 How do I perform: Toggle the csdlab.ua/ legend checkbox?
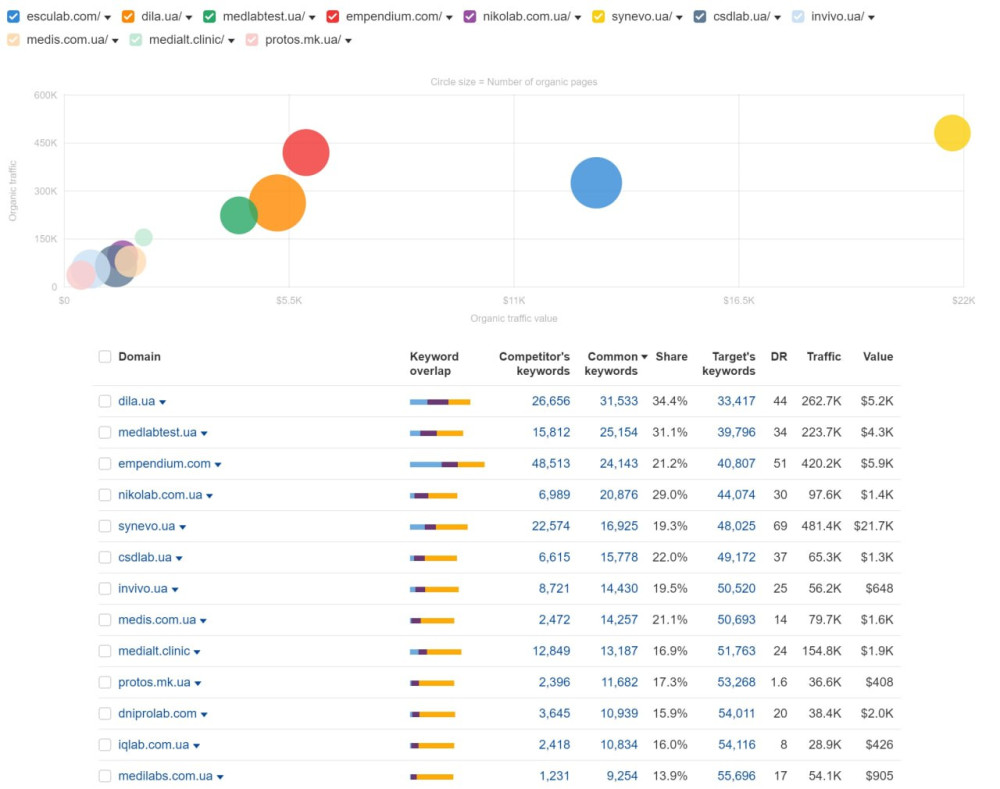(700, 17)
